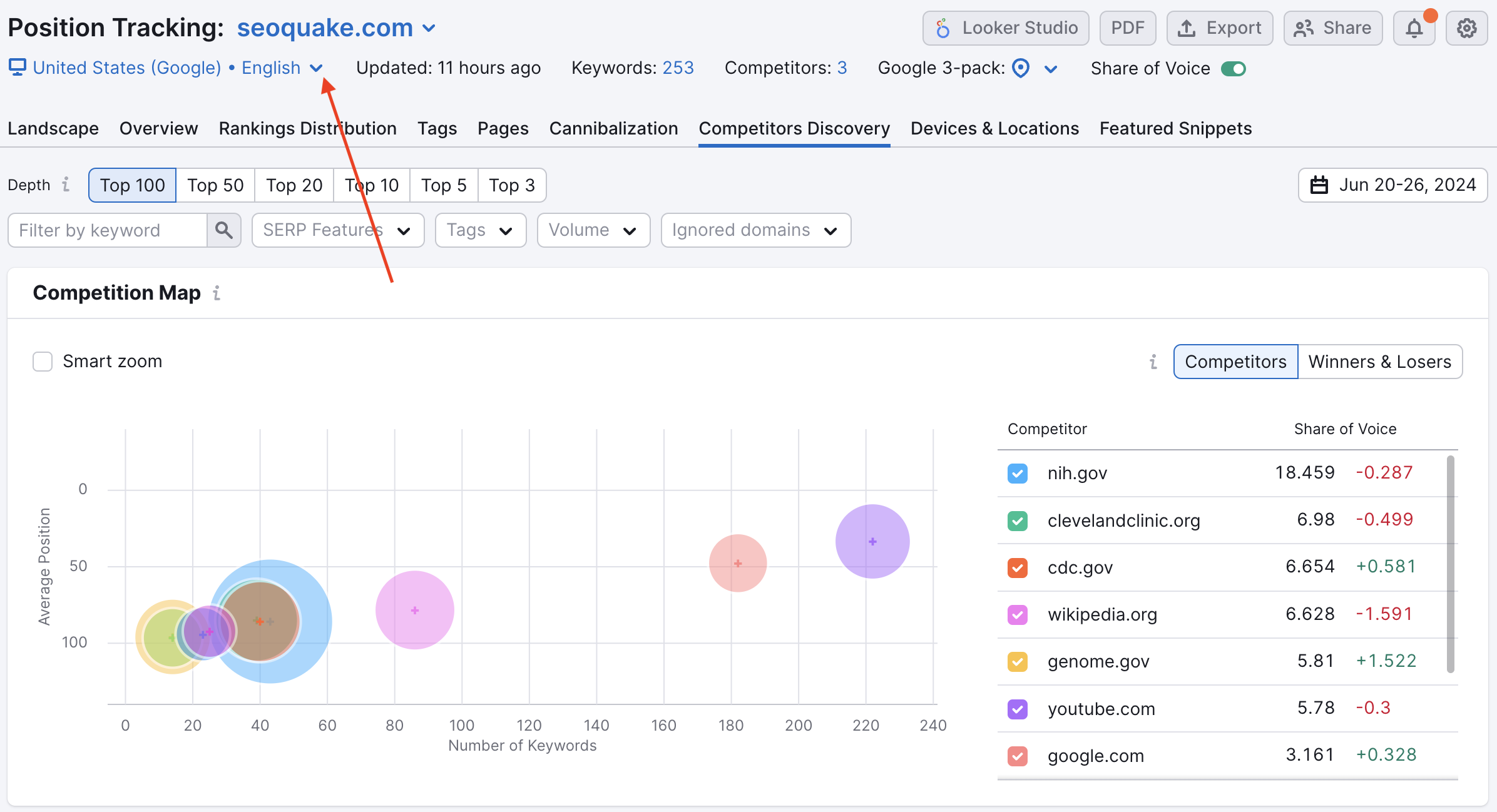Click the competitor list scrollbar
This screenshot has width=1497, height=812.
[1450, 564]
